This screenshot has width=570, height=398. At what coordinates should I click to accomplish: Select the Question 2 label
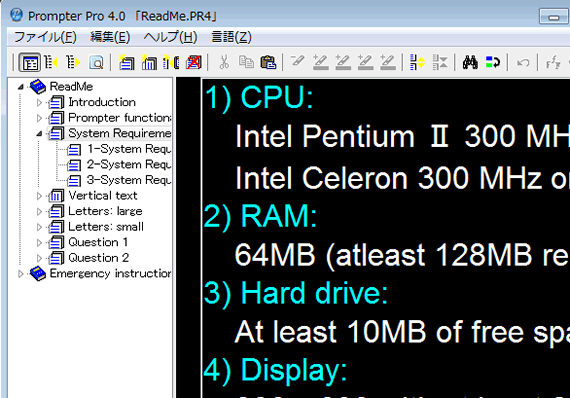point(99,258)
